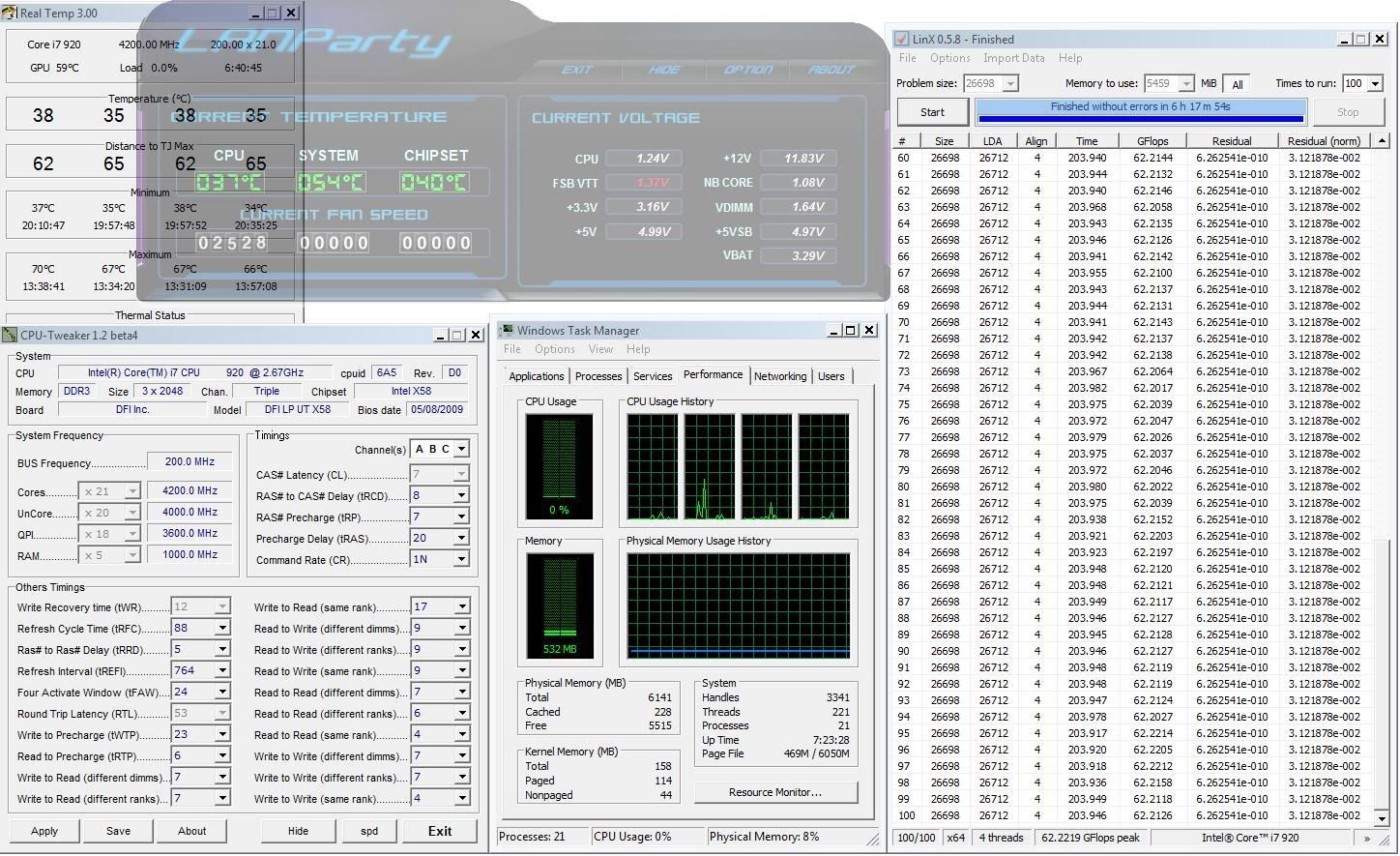The height and width of the screenshot is (856, 1400).
Task: Click the Residual (norm) column header
Action: point(1324,141)
